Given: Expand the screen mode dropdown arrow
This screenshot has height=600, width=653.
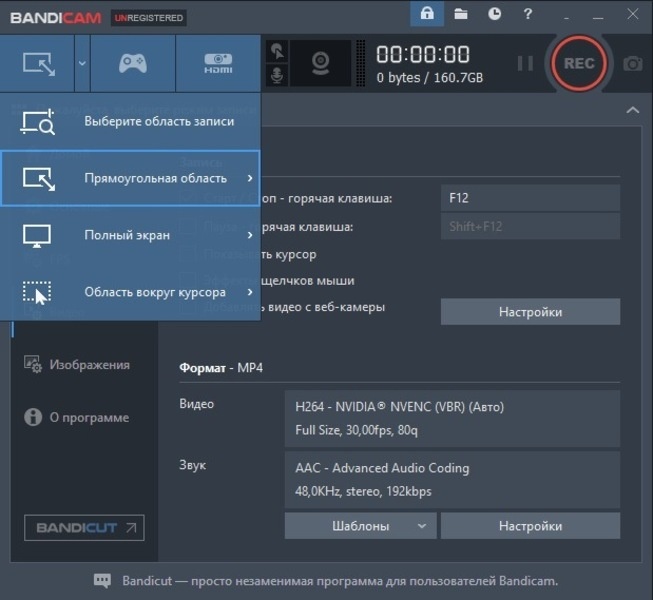Looking at the screenshot, I should tap(82, 63).
